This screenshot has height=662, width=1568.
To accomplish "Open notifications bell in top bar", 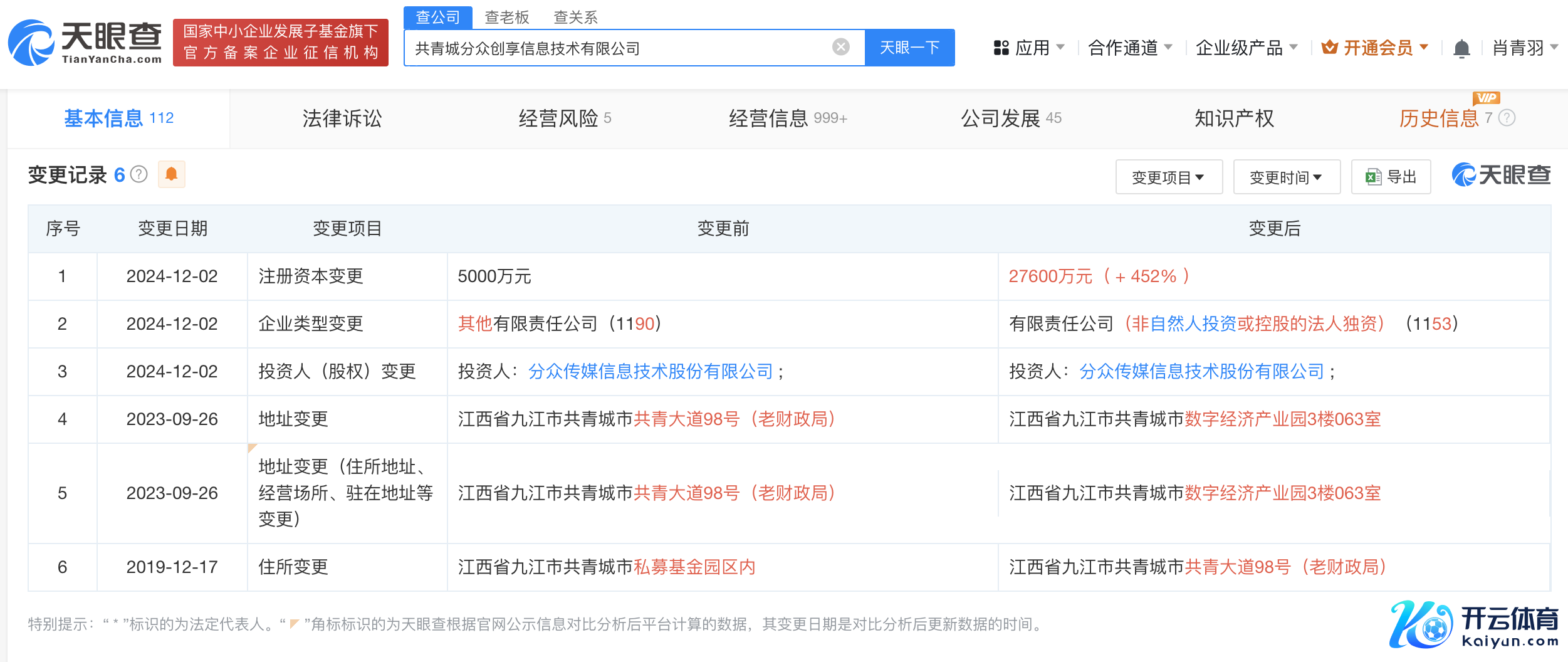I will pyautogui.click(x=1461, y=48).
